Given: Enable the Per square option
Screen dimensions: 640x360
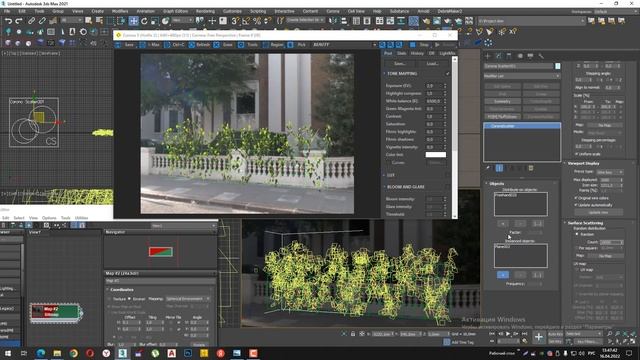Looking at the screenshot, I should (577, 248).
